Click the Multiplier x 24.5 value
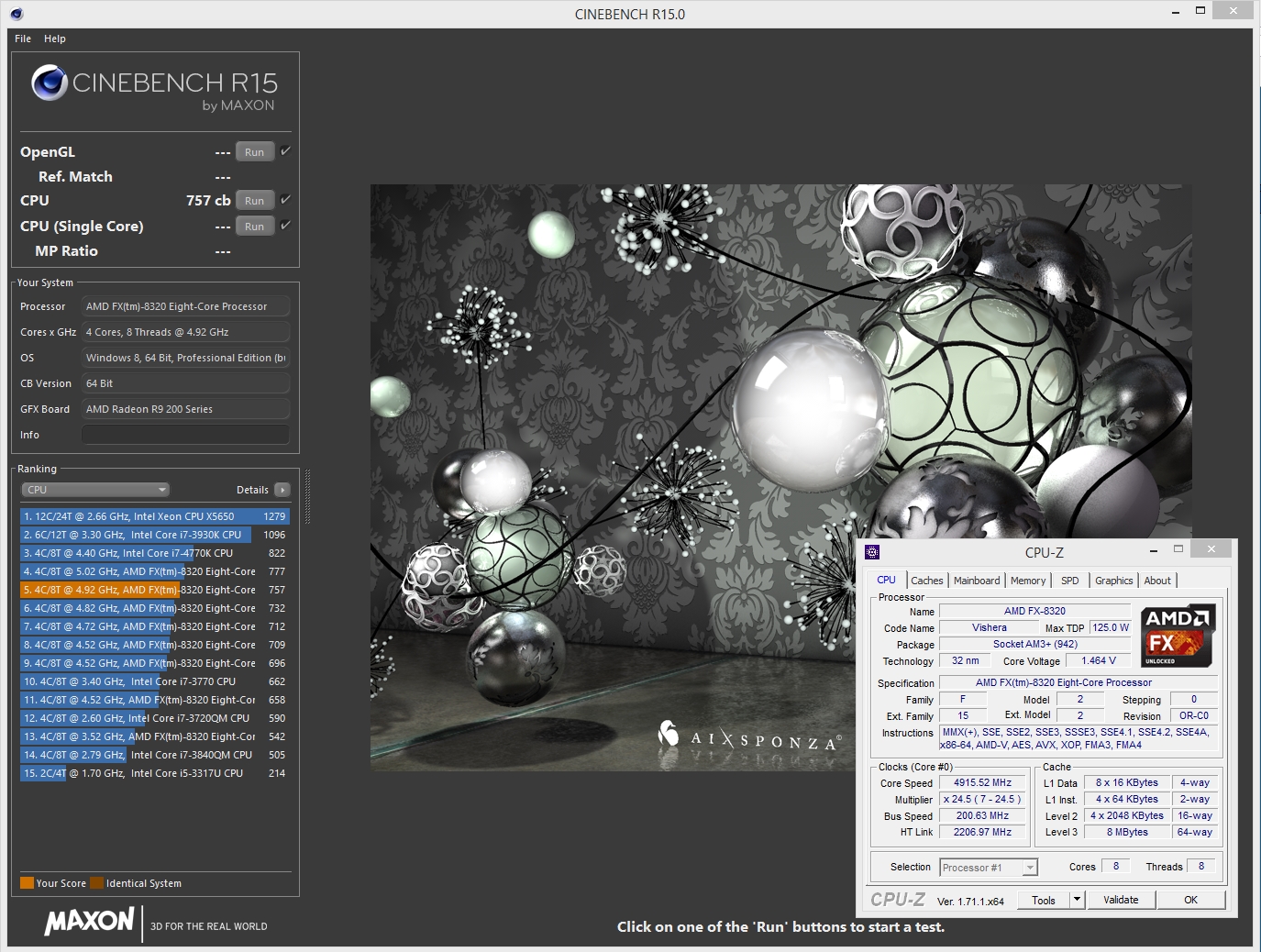The width and height of the screenshot is (1261, 952). tap(982, 800)
